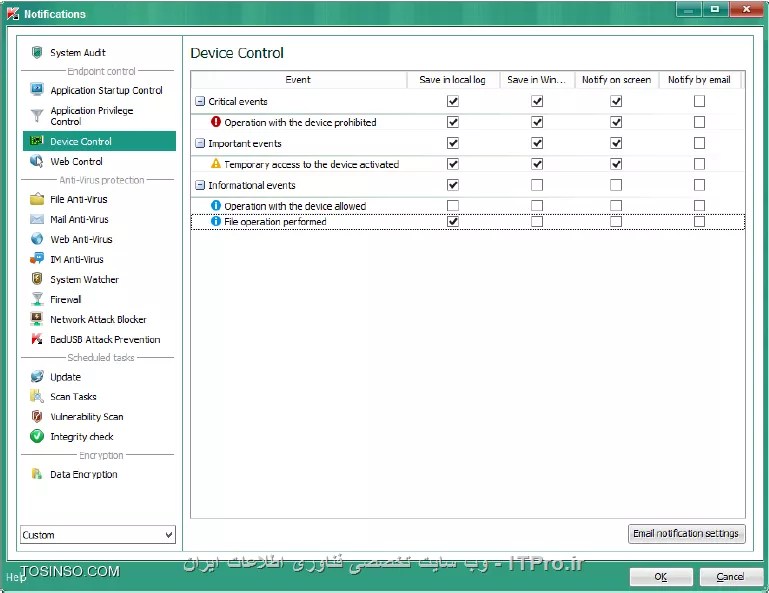Click the Email notification settings button

tap(686, 533)
